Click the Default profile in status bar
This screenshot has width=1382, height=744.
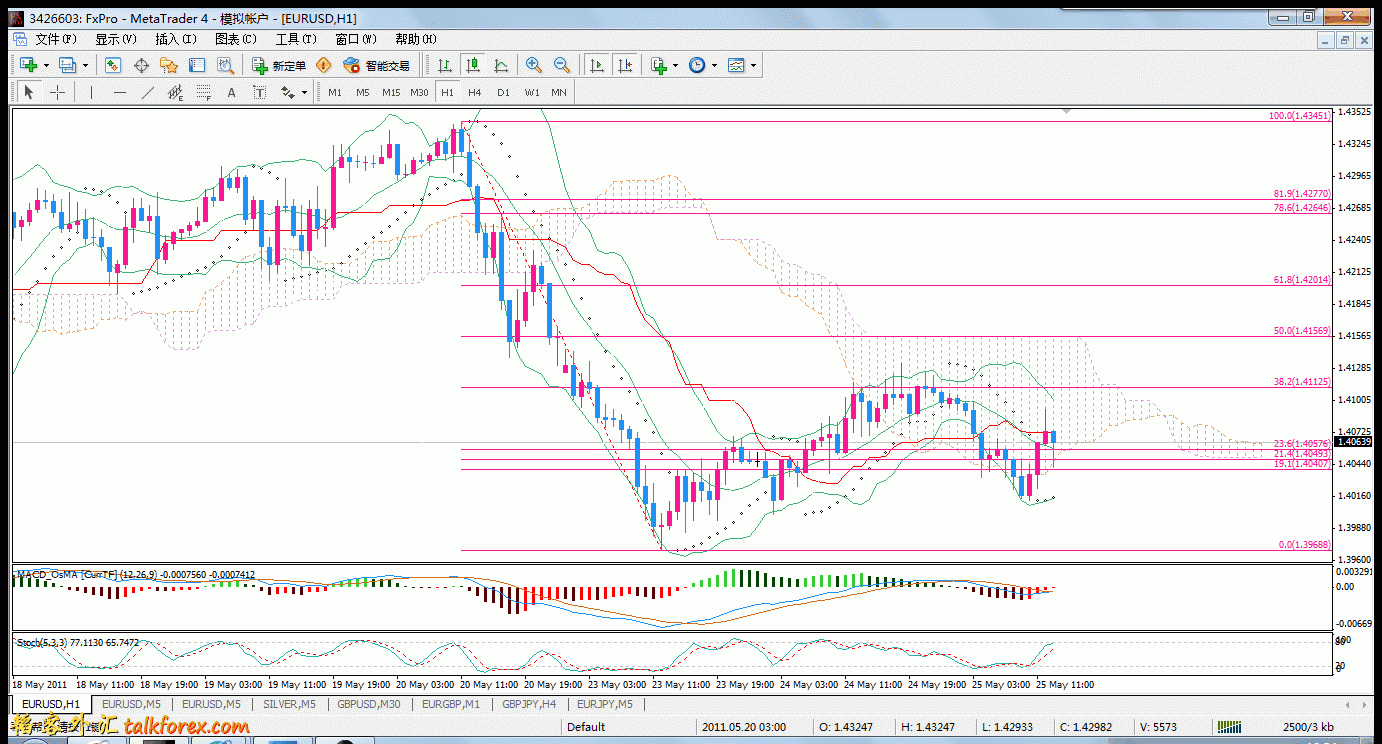(586, 727)
